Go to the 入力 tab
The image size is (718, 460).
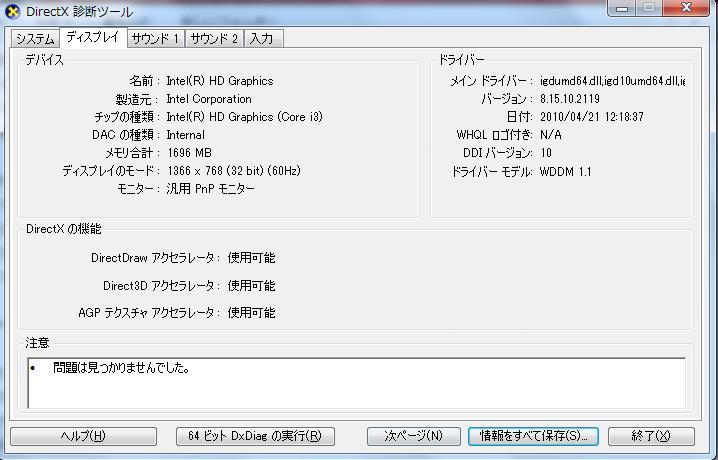pos(263,39)
